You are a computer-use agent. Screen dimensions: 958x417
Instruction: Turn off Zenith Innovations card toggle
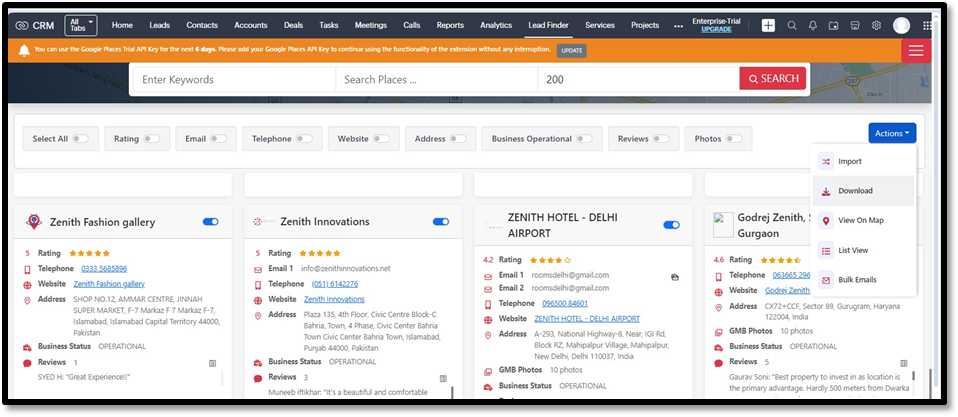click(x=440, y=222)
